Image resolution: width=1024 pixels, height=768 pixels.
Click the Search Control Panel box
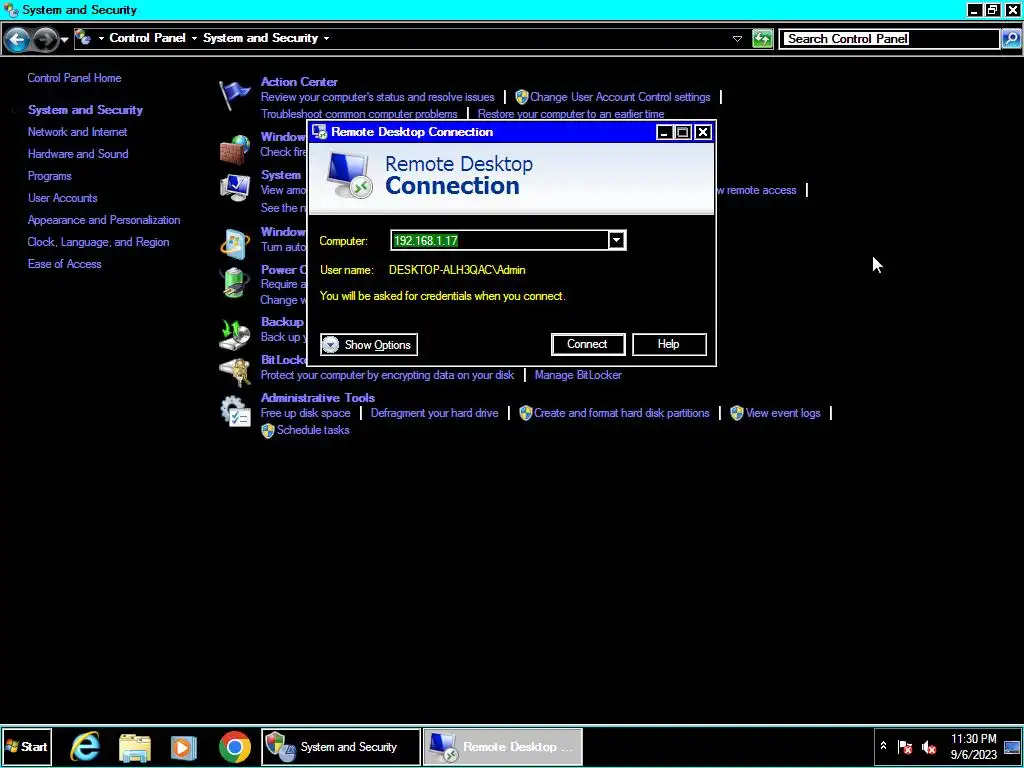click(889, 39)
